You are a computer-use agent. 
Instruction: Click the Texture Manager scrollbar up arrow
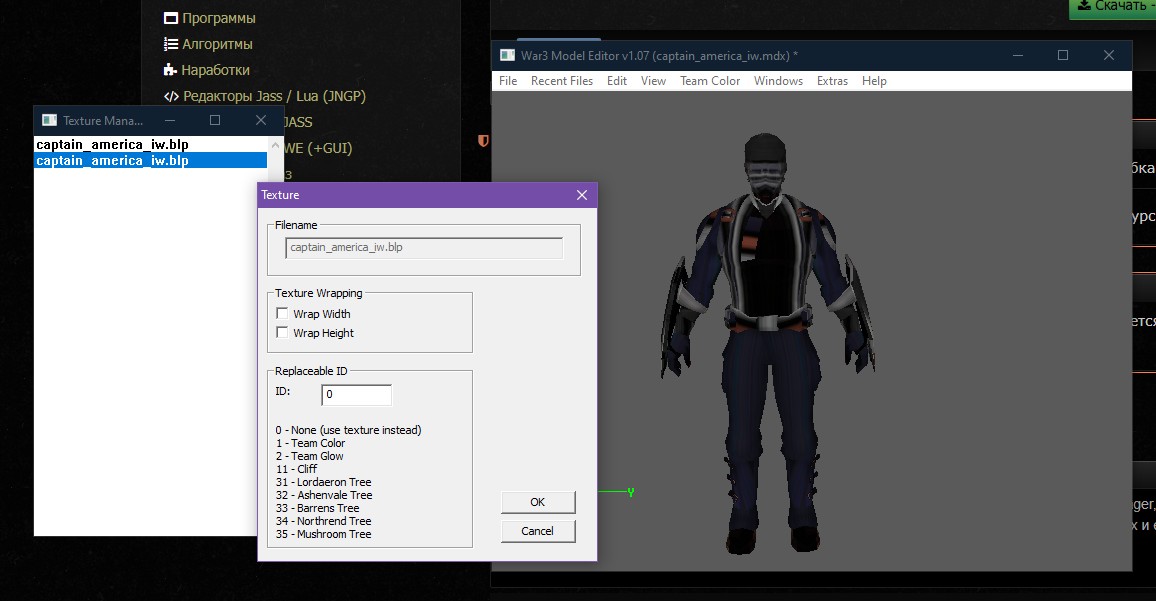tap(276, 145)
